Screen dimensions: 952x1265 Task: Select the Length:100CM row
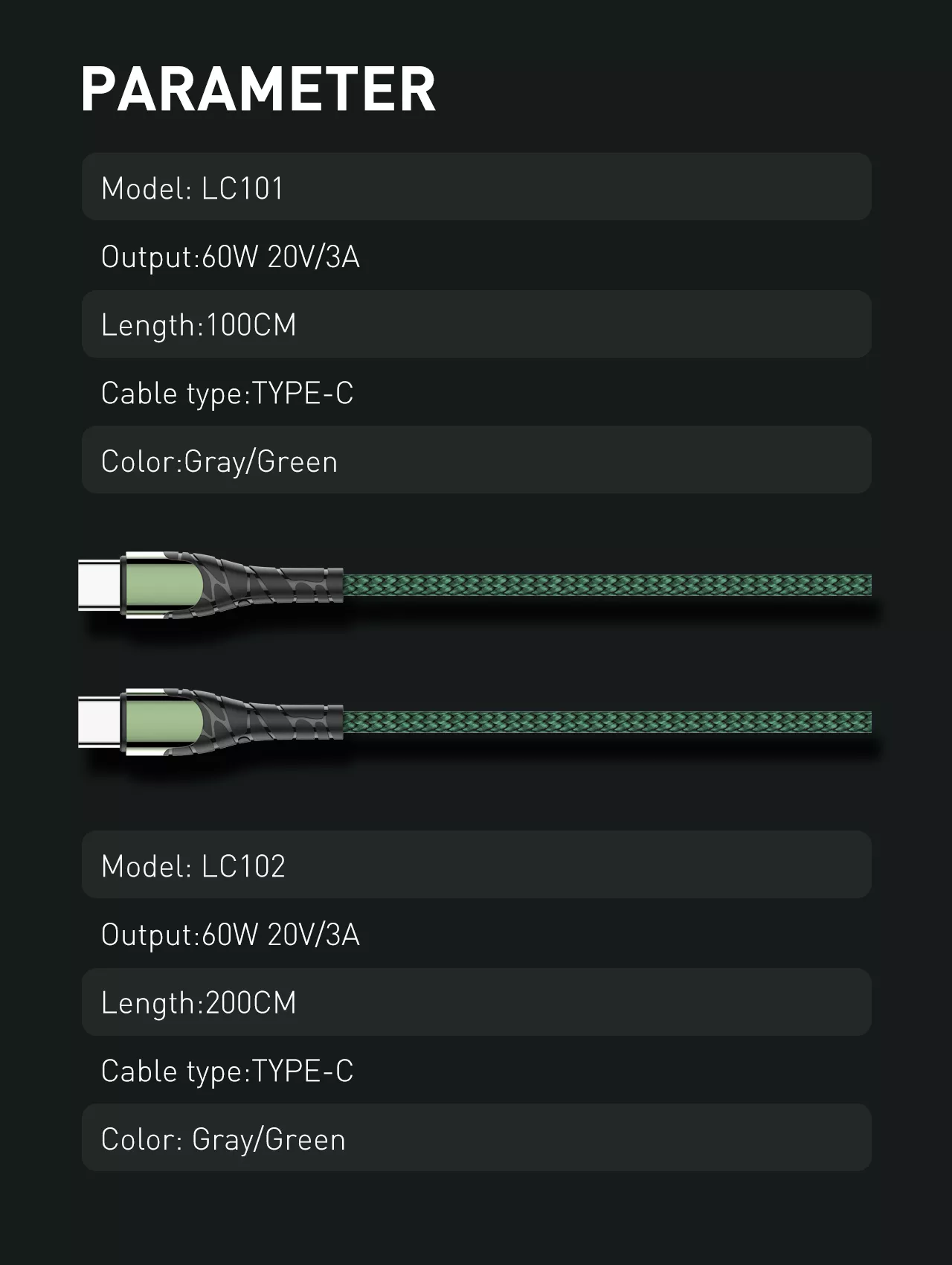(476, 324)
